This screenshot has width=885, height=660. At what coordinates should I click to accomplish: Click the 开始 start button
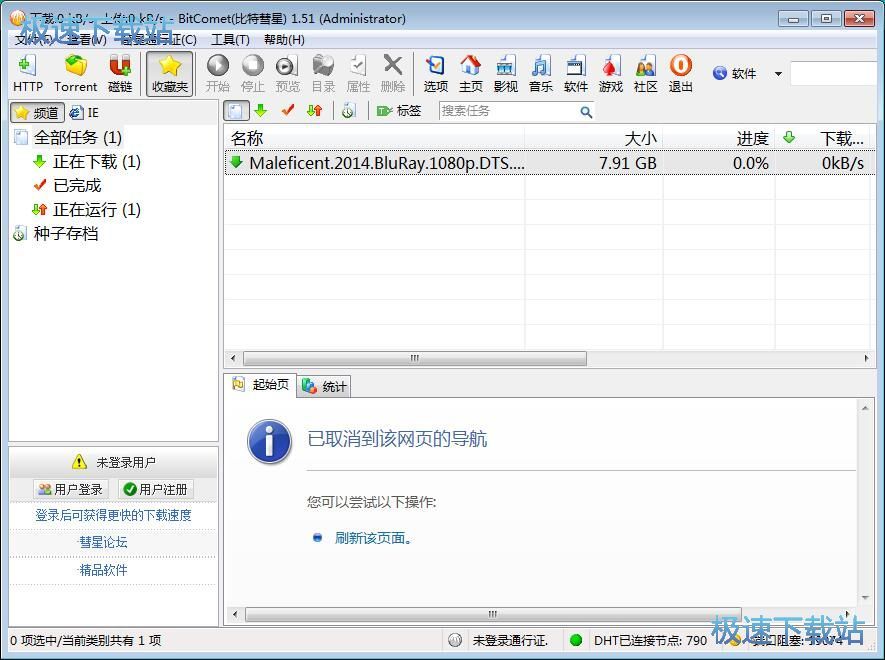tap(218, 73)
